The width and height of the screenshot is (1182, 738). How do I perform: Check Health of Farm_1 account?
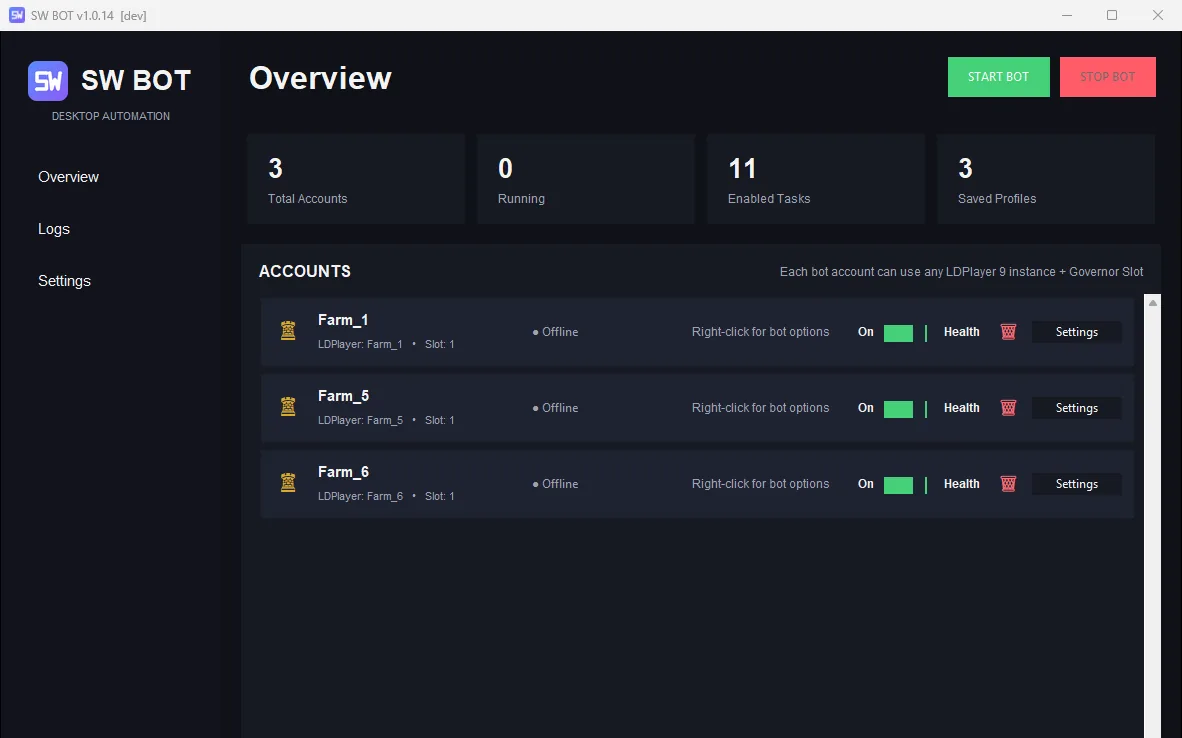pyautogui.click(x=961, y=332)
